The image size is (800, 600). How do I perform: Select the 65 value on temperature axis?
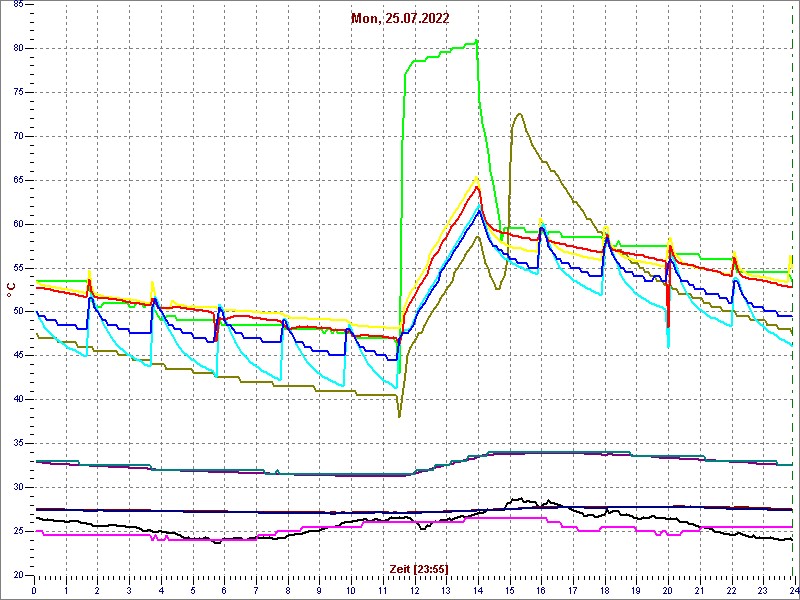[16, 180]
